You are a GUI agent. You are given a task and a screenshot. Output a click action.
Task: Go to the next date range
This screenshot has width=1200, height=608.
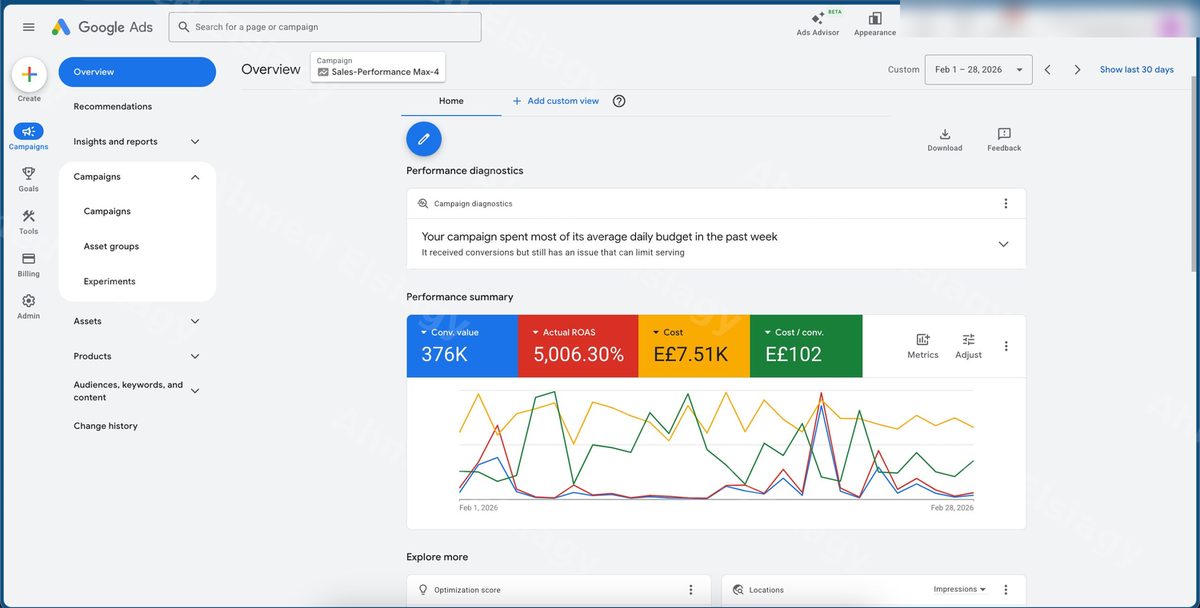click(1077, 70)
